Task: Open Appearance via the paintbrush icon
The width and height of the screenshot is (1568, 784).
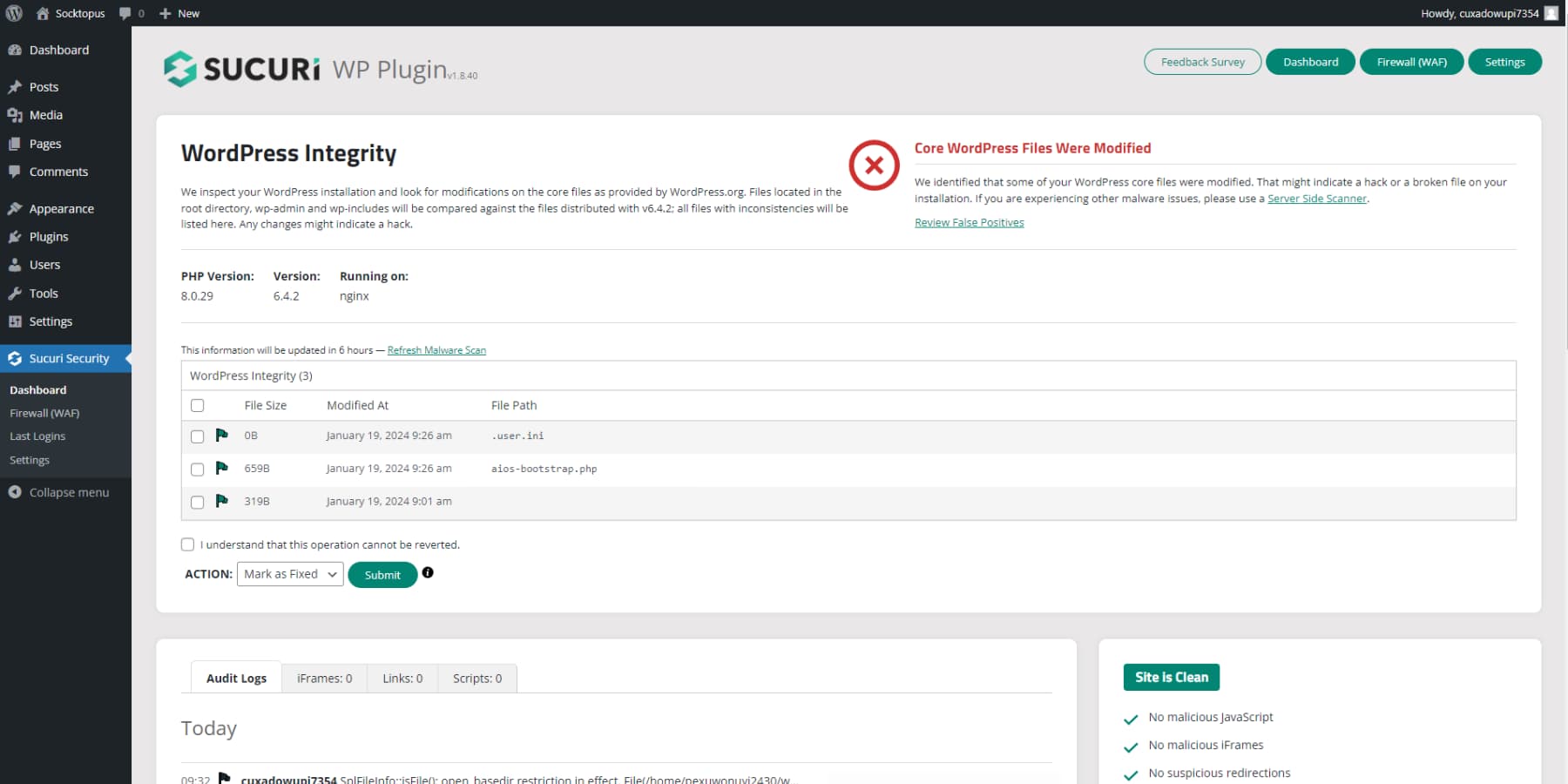Action: point(15,208)
